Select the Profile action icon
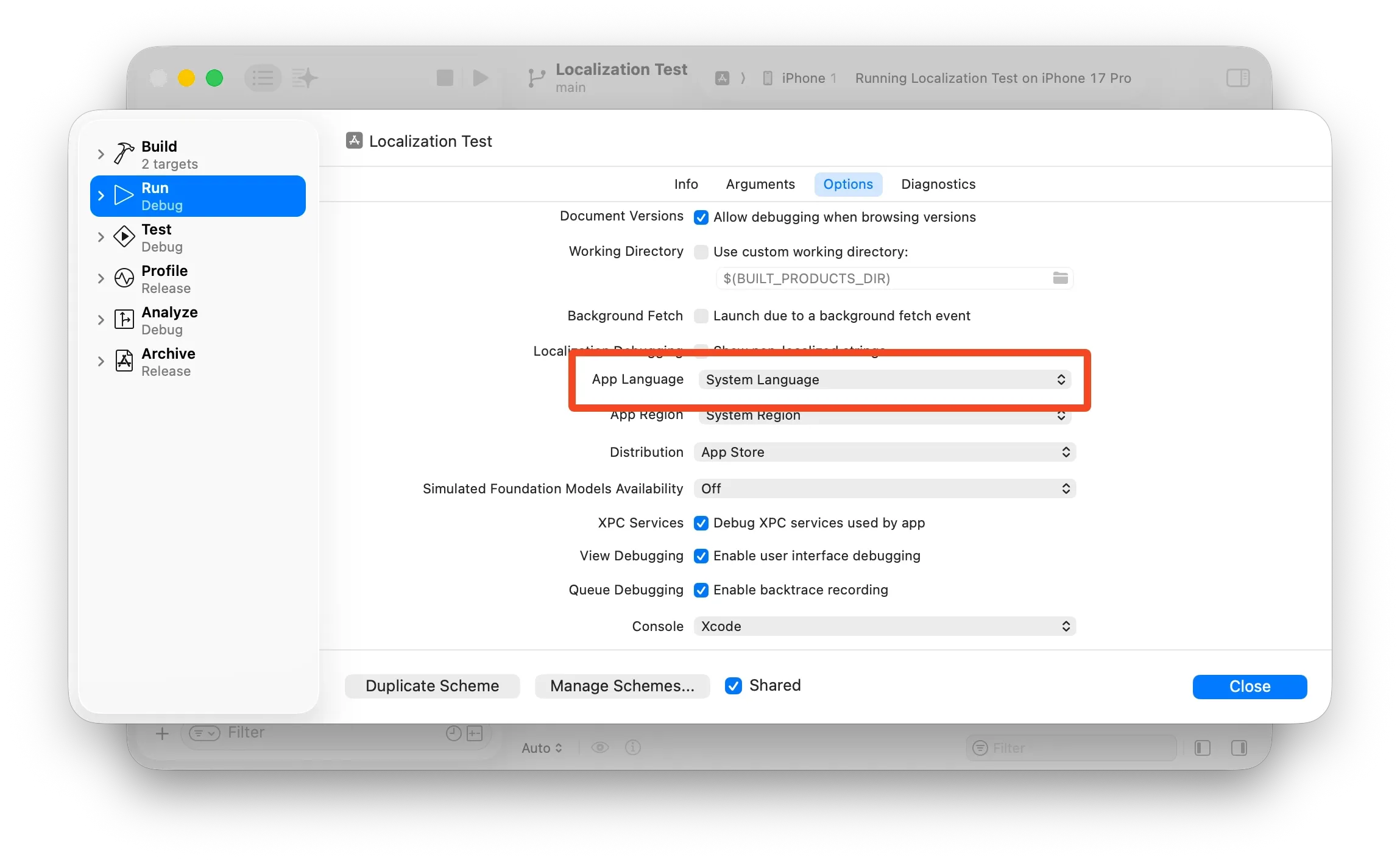1400x860 pixels. (123, 278)
